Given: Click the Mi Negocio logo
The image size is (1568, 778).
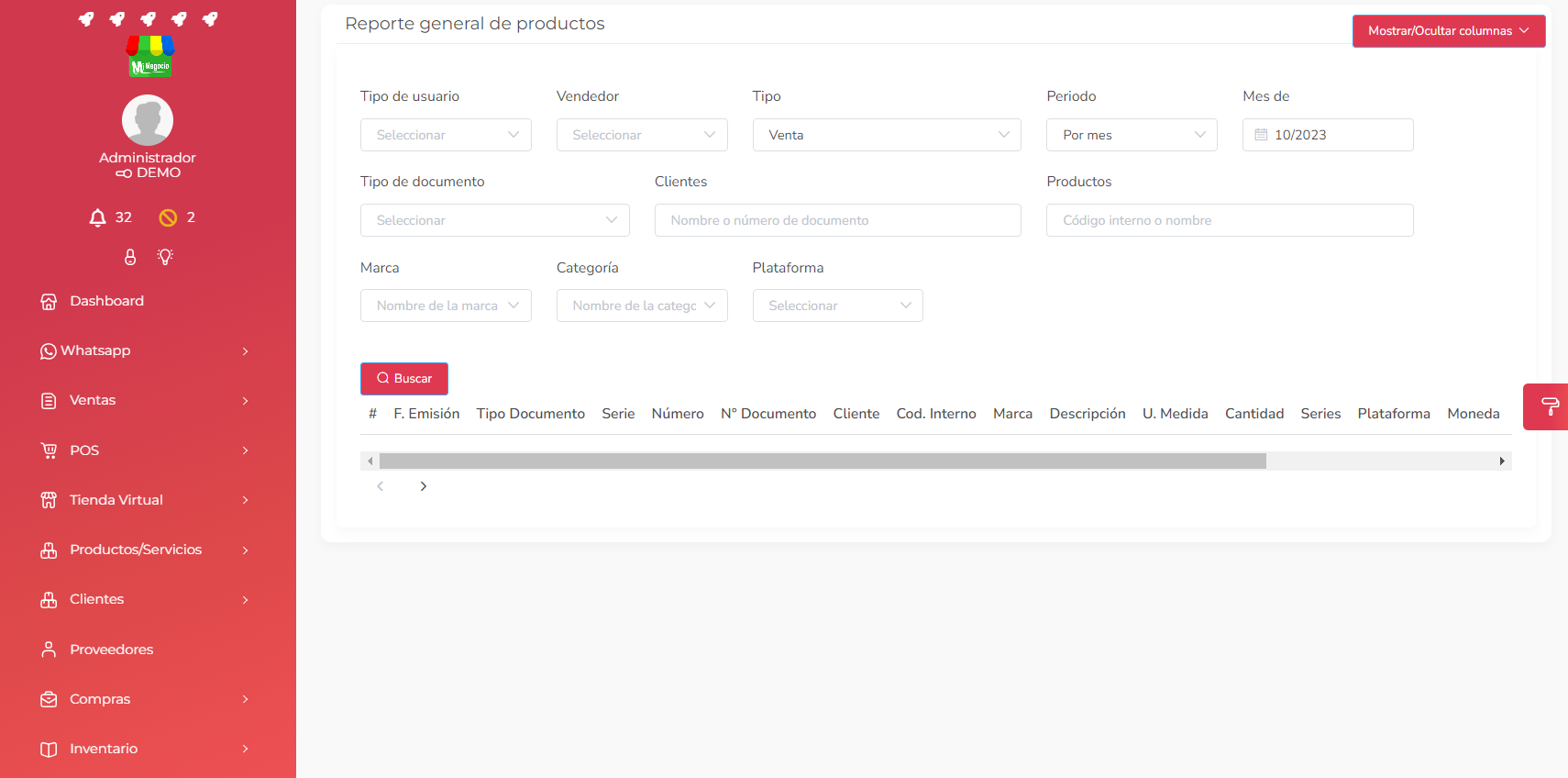Looking at the screenshot, I should 150,56.
